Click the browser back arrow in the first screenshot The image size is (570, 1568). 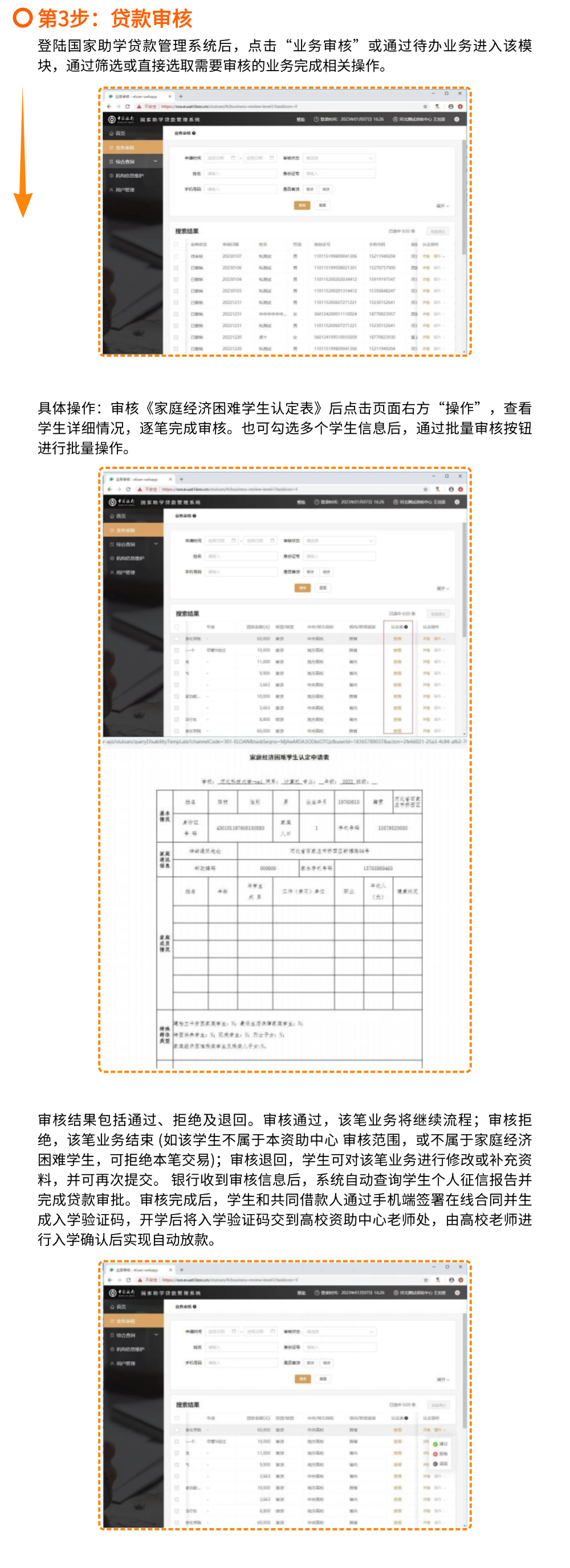(109, 107)
